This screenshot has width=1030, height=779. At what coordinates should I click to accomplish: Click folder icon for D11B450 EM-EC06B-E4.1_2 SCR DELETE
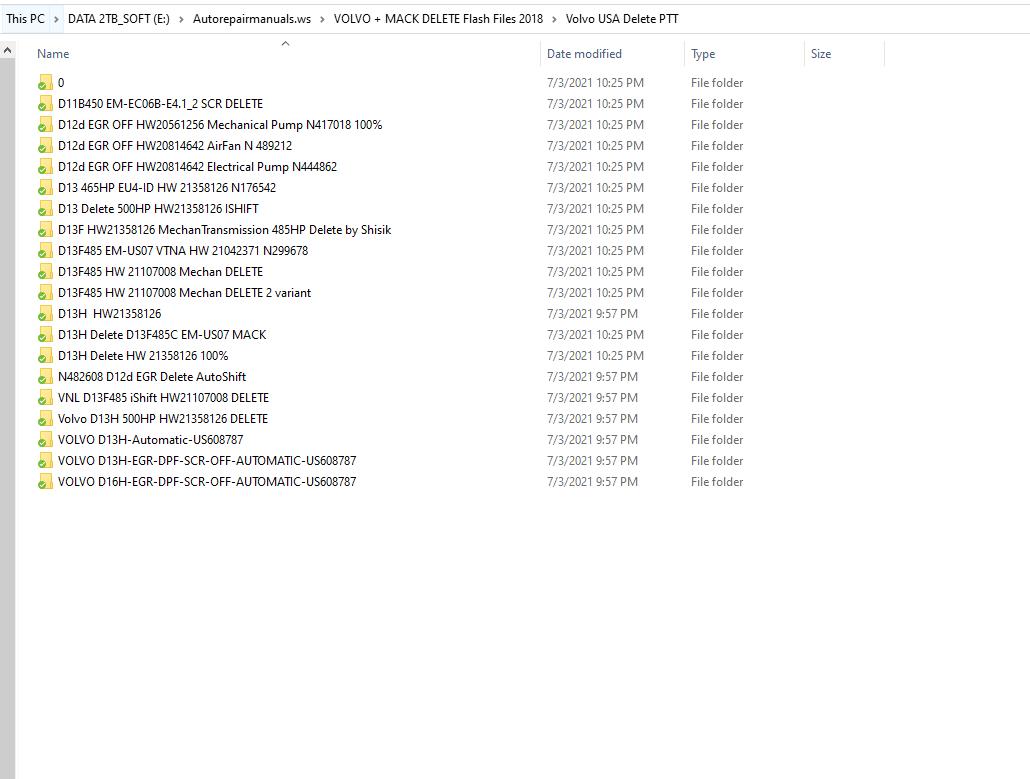45,104
